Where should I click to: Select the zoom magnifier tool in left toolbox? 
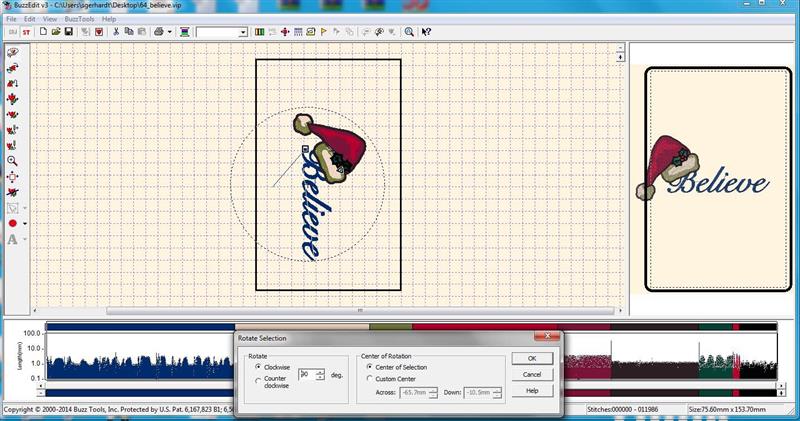pos(13,161)
